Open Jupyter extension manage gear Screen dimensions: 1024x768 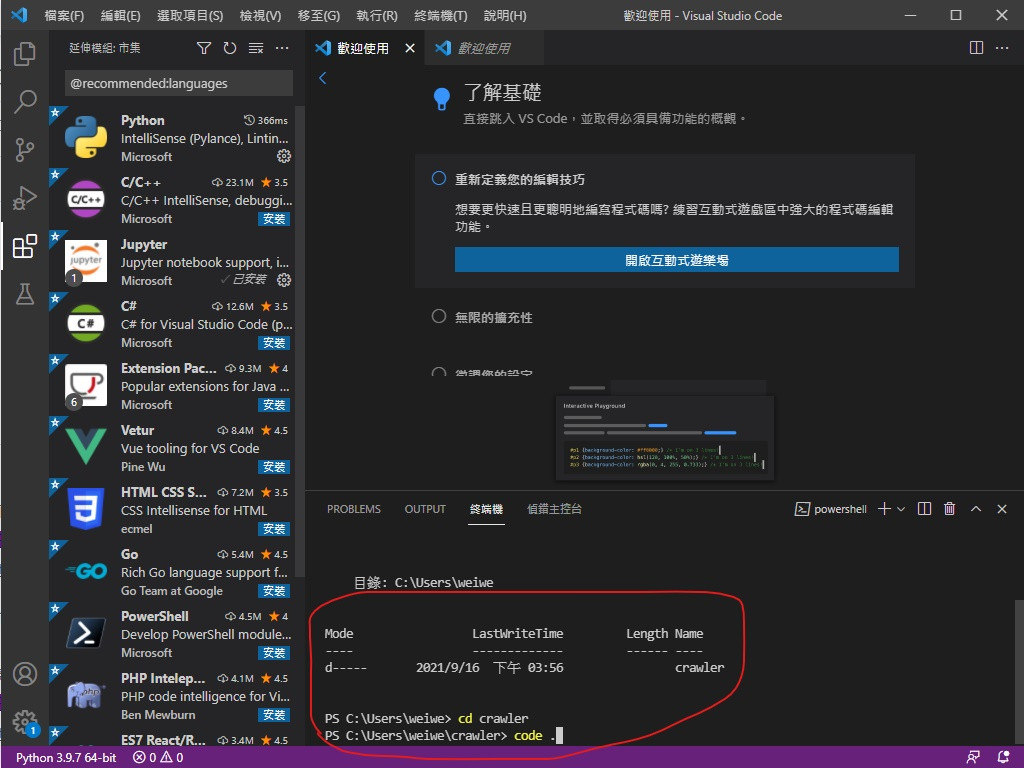tap(284, 280)
